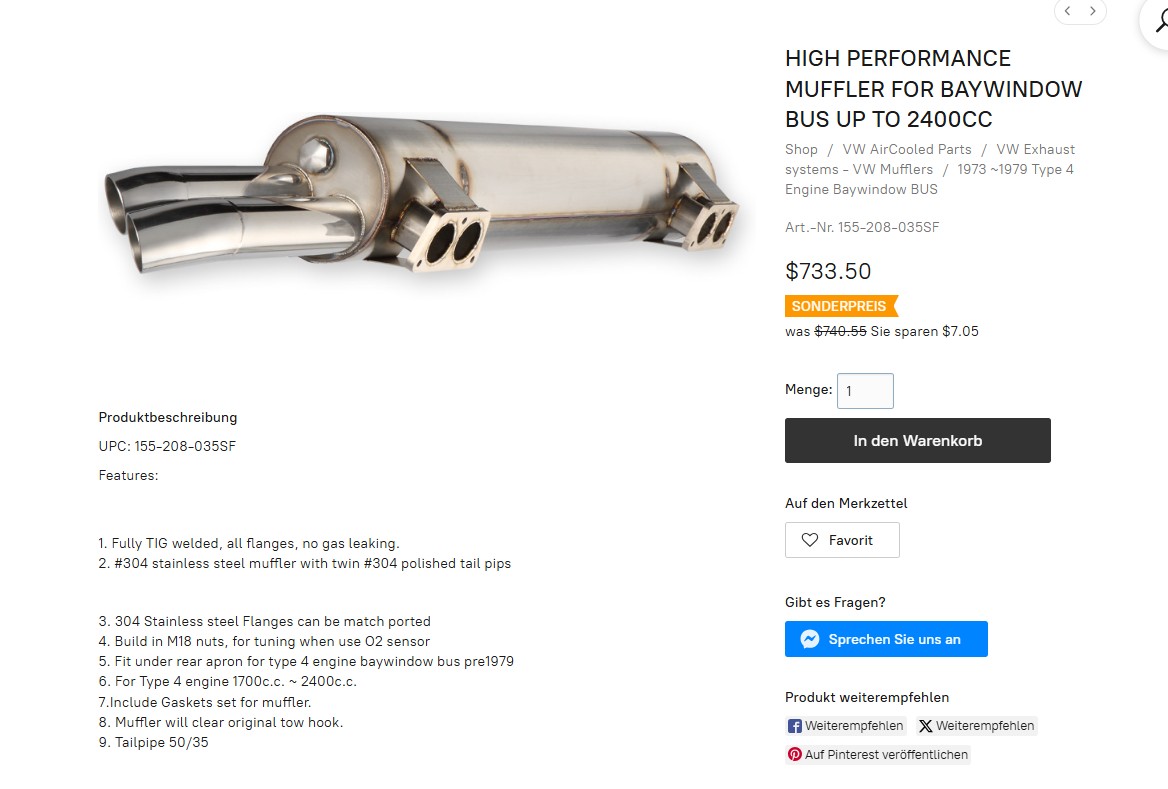Click the previous product arrow icon
The height and width of the screenshot is (789, 1168).
tap(1067, 11)
